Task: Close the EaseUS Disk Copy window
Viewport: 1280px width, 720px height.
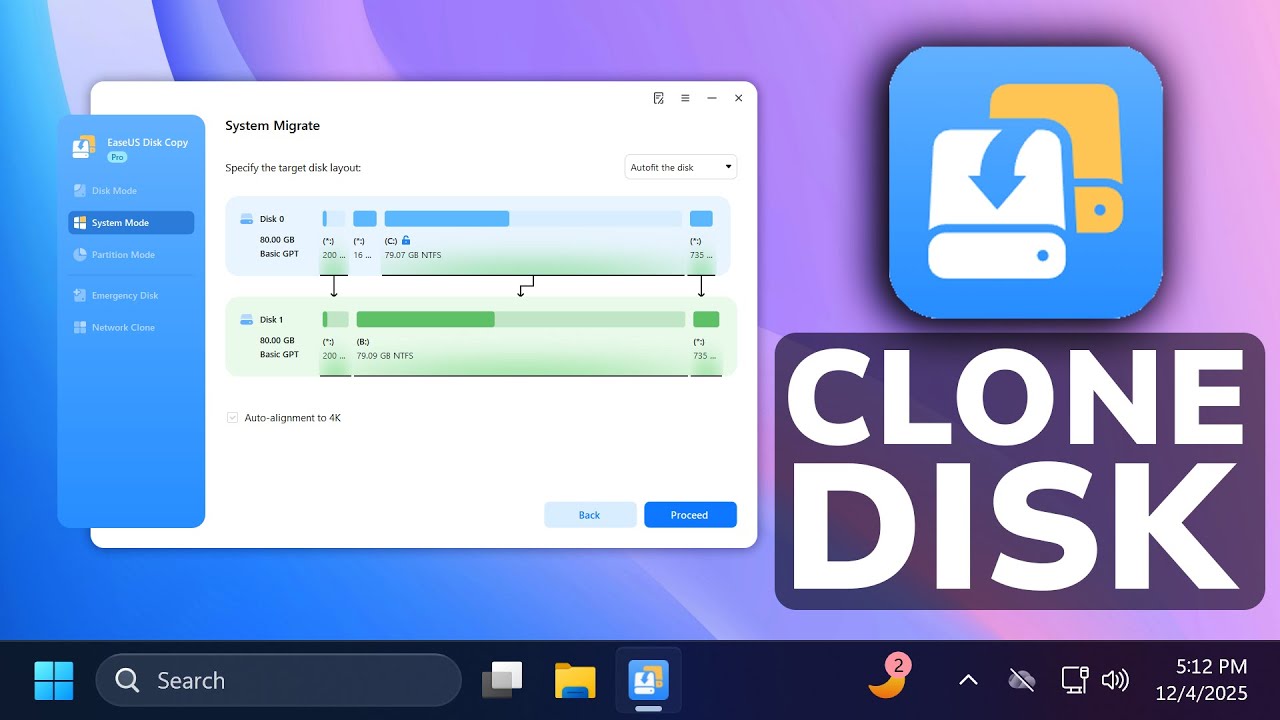Action: pyautogui.click(x=738, y=98)
